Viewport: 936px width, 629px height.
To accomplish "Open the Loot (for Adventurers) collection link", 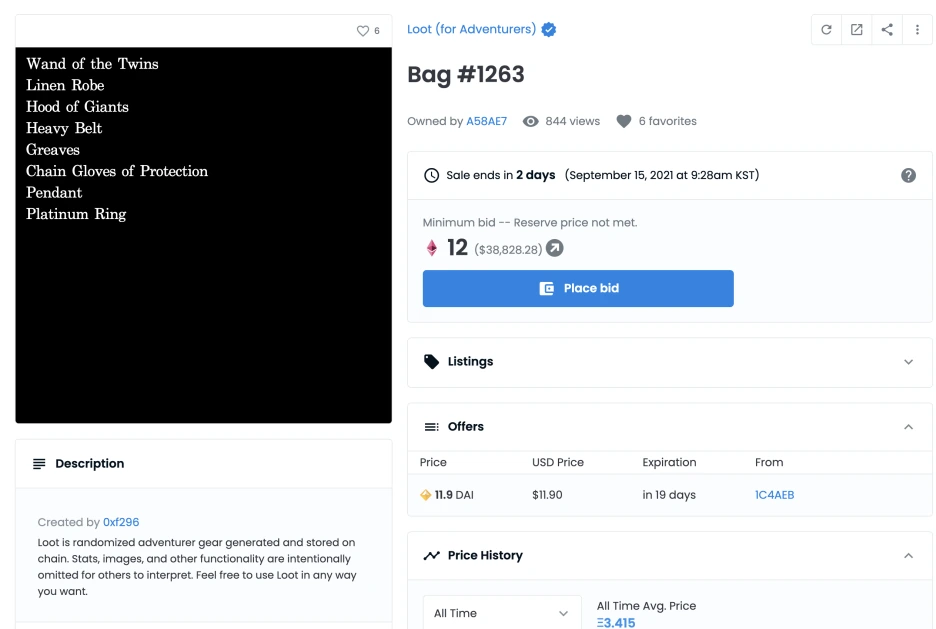I will [x=471, y=29].
